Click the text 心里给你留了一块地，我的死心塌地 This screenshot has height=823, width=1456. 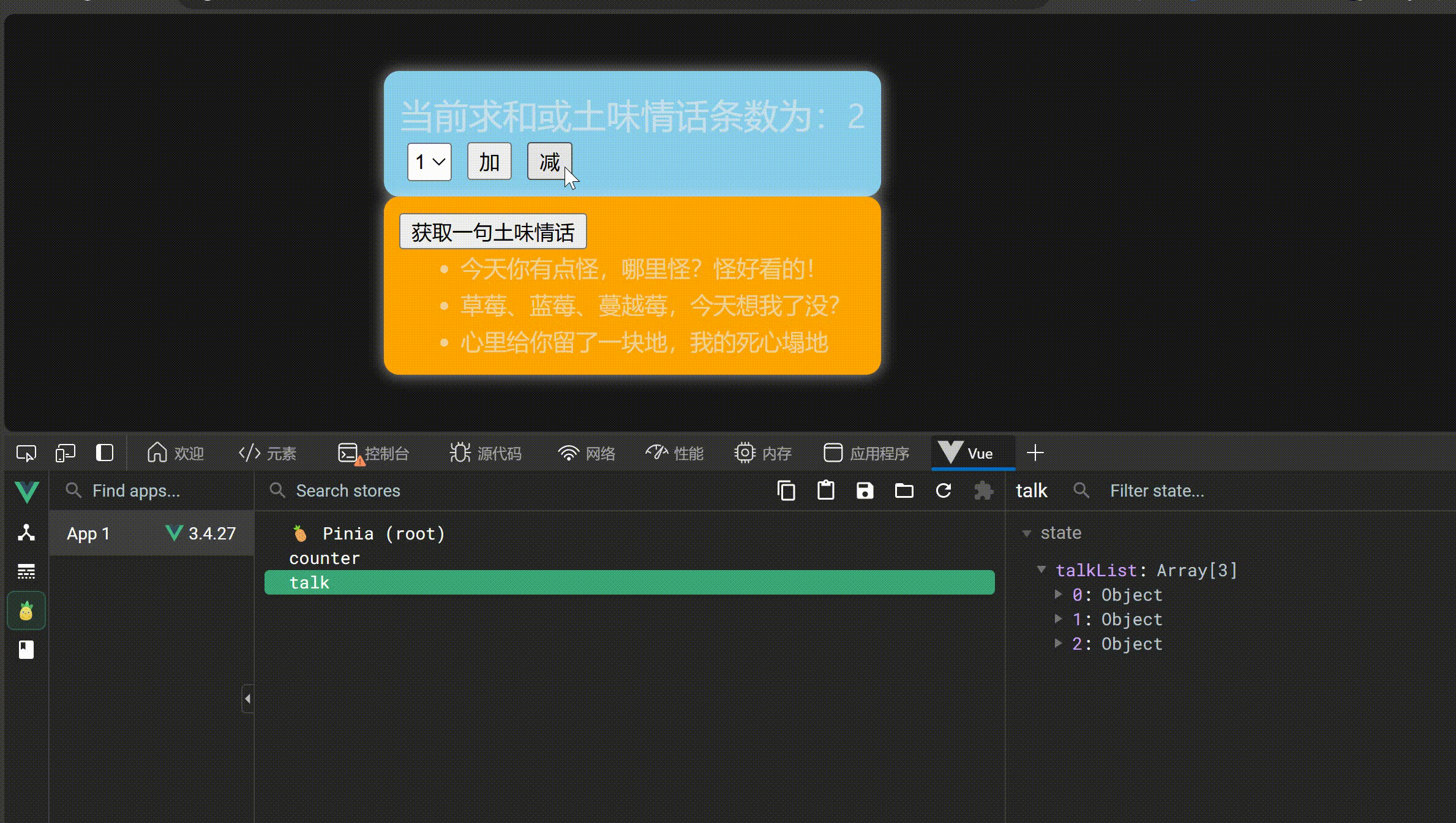644,342
